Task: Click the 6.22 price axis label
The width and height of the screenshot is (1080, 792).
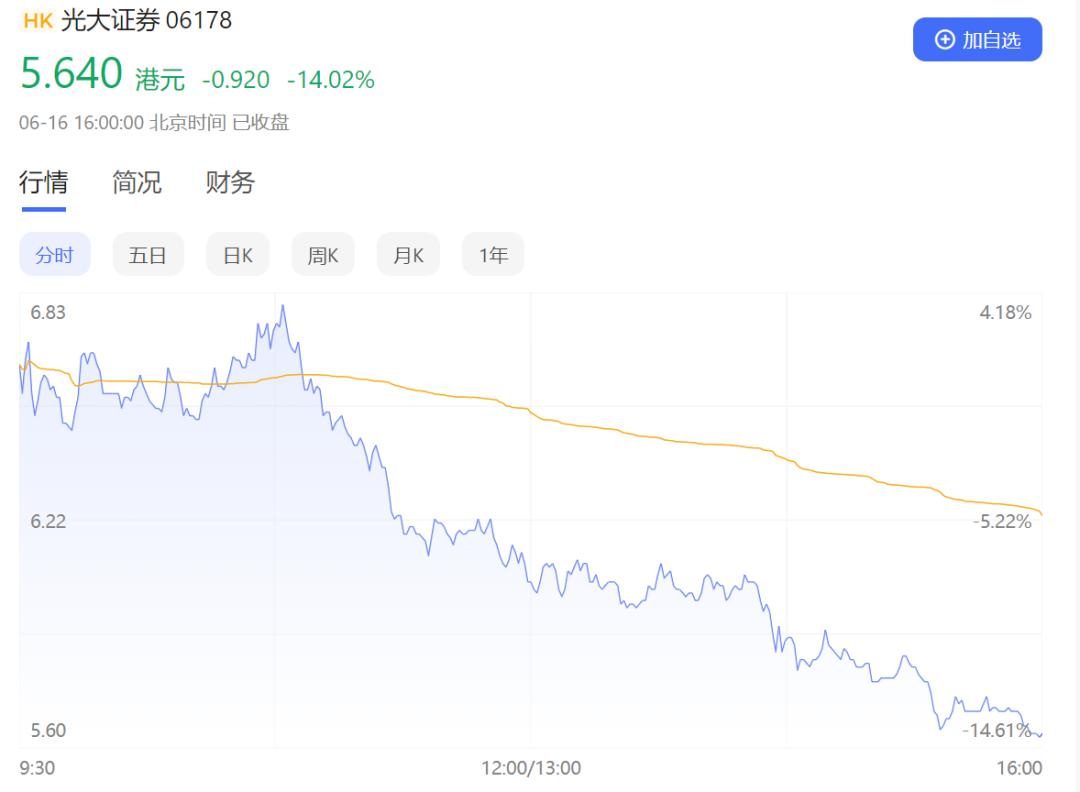Action: coord(48,521)
